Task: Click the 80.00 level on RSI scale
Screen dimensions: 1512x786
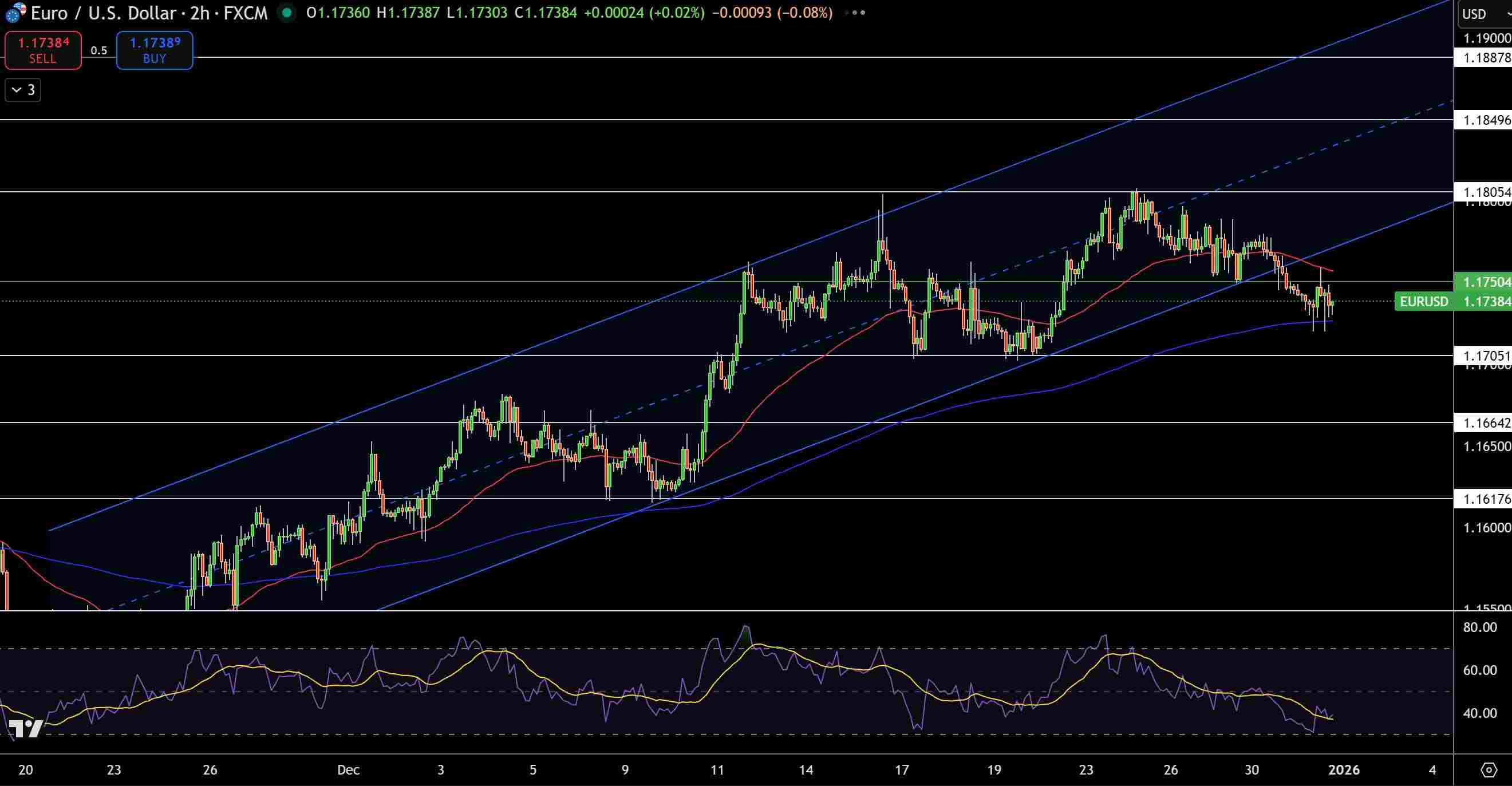Action: 1480,627
